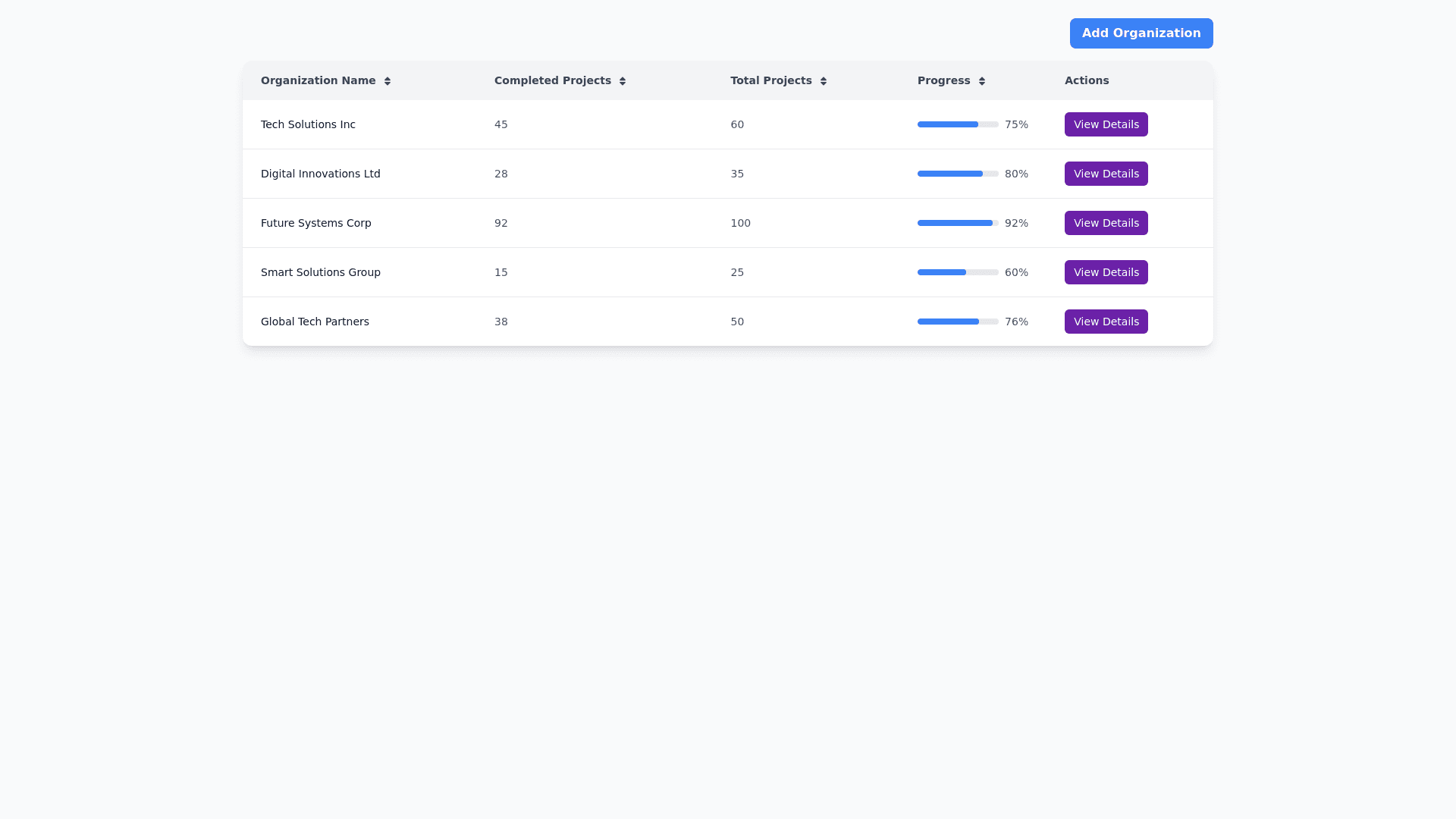Open Smart Solutions Group details

point(1106,272)
